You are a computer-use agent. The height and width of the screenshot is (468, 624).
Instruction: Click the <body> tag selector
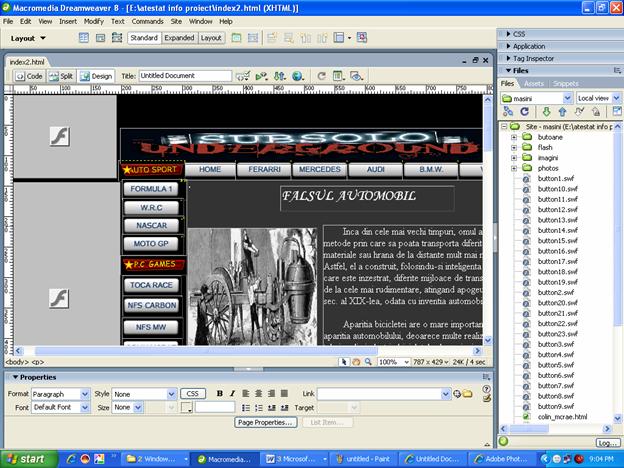point(17,362)
